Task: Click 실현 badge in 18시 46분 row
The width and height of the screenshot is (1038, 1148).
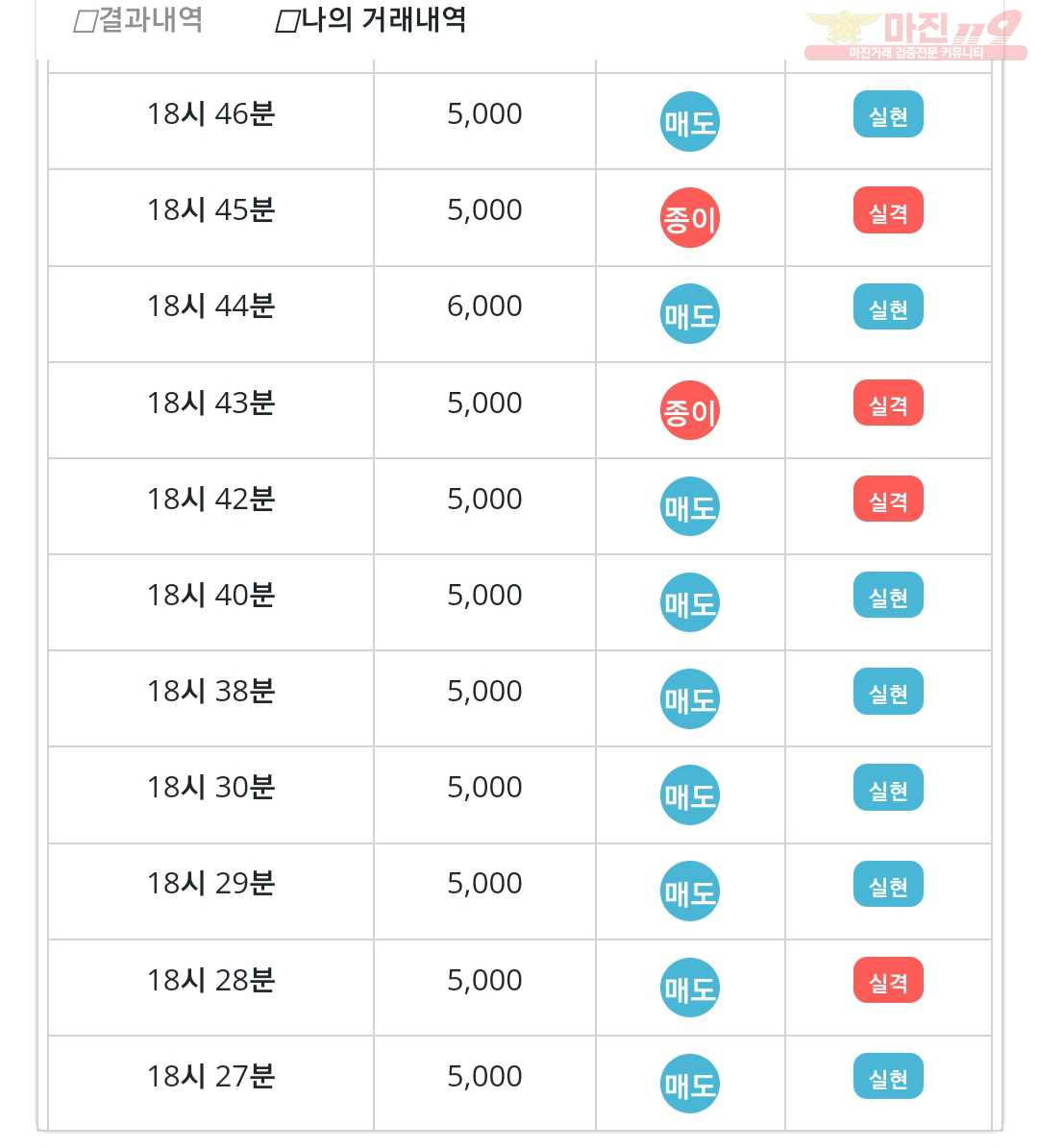Action: tap(889, 115)
